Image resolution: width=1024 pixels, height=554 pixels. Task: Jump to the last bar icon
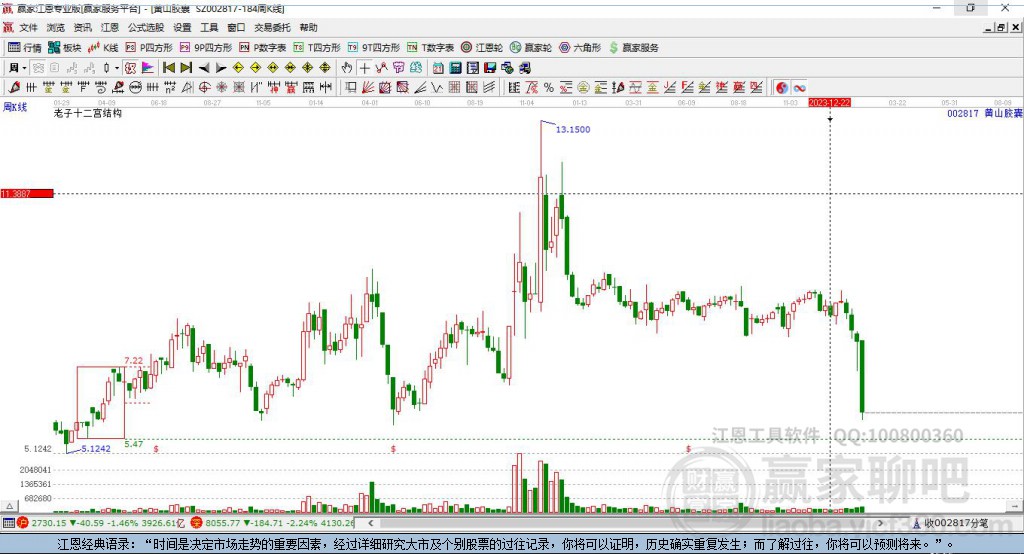(186, 68)
